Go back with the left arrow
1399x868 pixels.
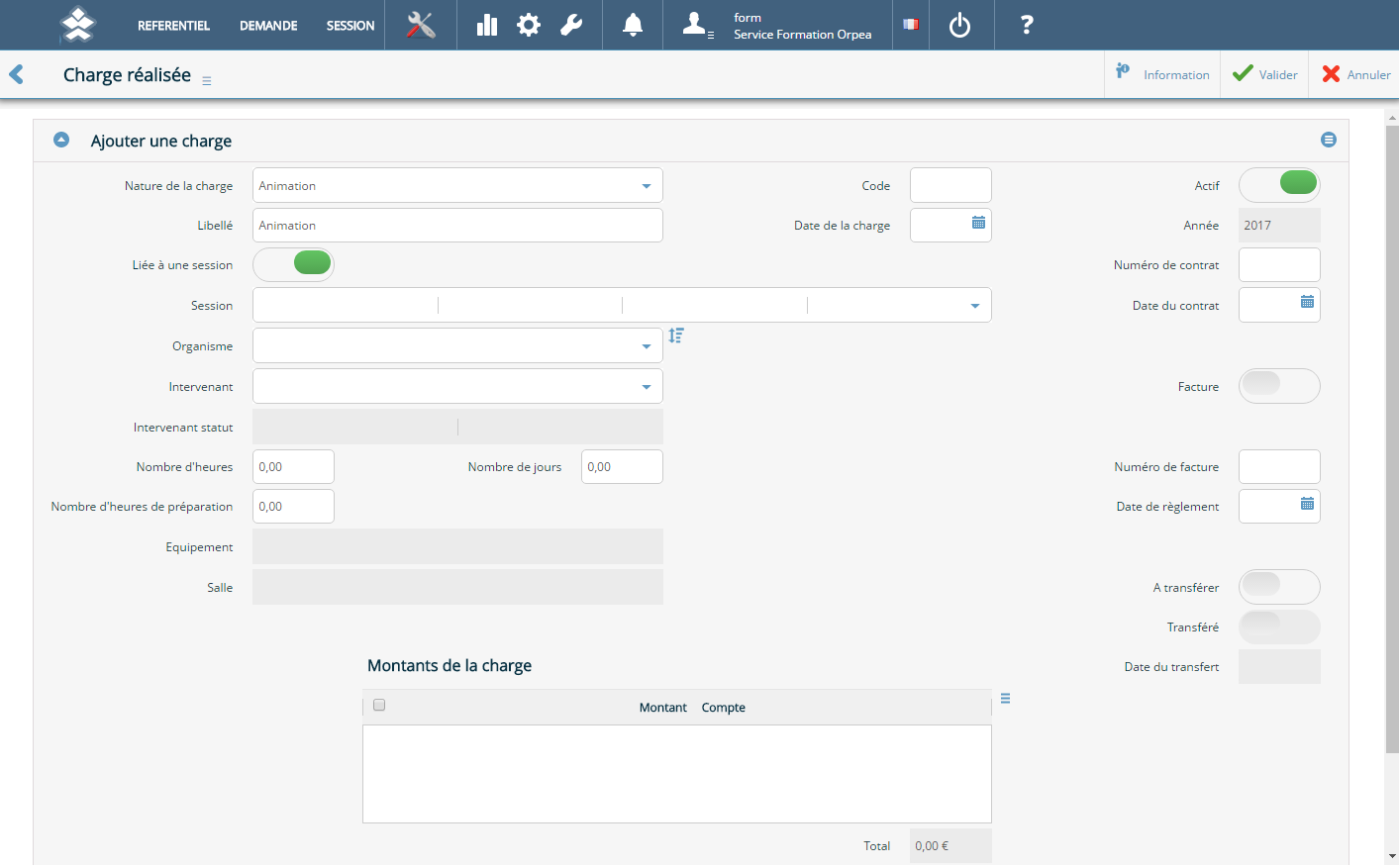16,74
